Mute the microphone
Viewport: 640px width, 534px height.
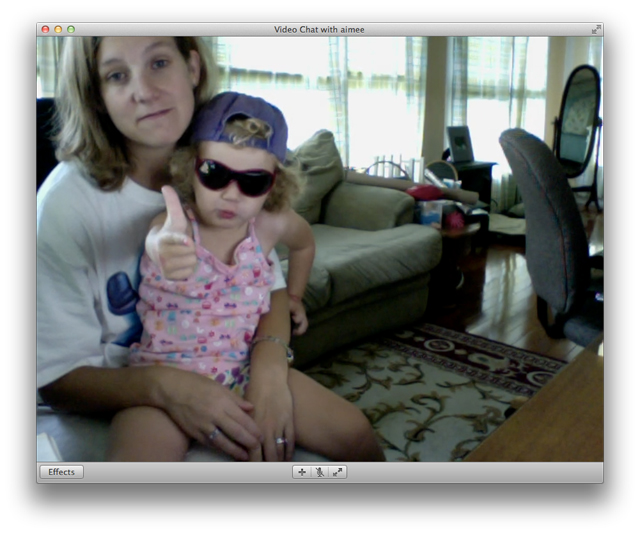(319, 472)
